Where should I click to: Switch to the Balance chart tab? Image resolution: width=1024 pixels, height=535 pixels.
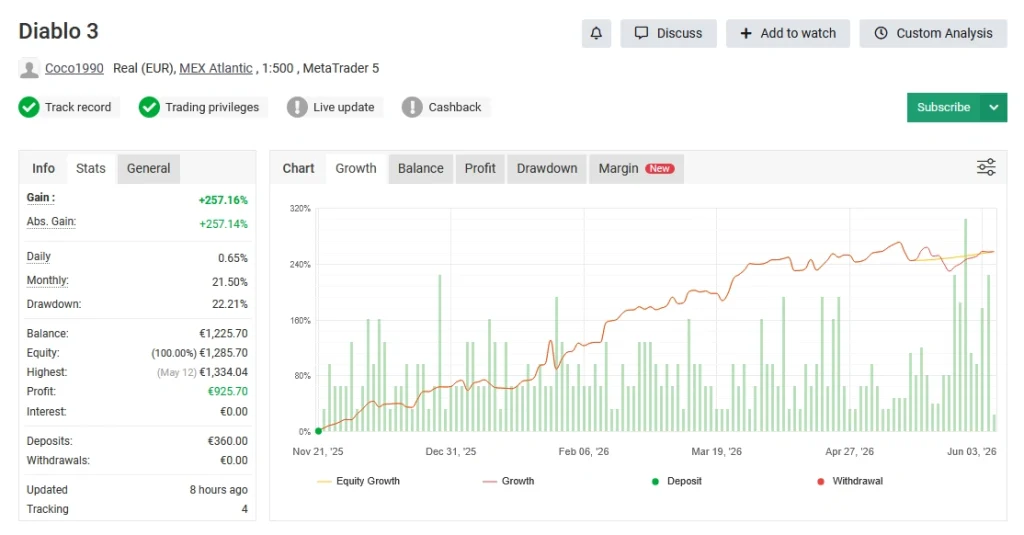[421, 169]
